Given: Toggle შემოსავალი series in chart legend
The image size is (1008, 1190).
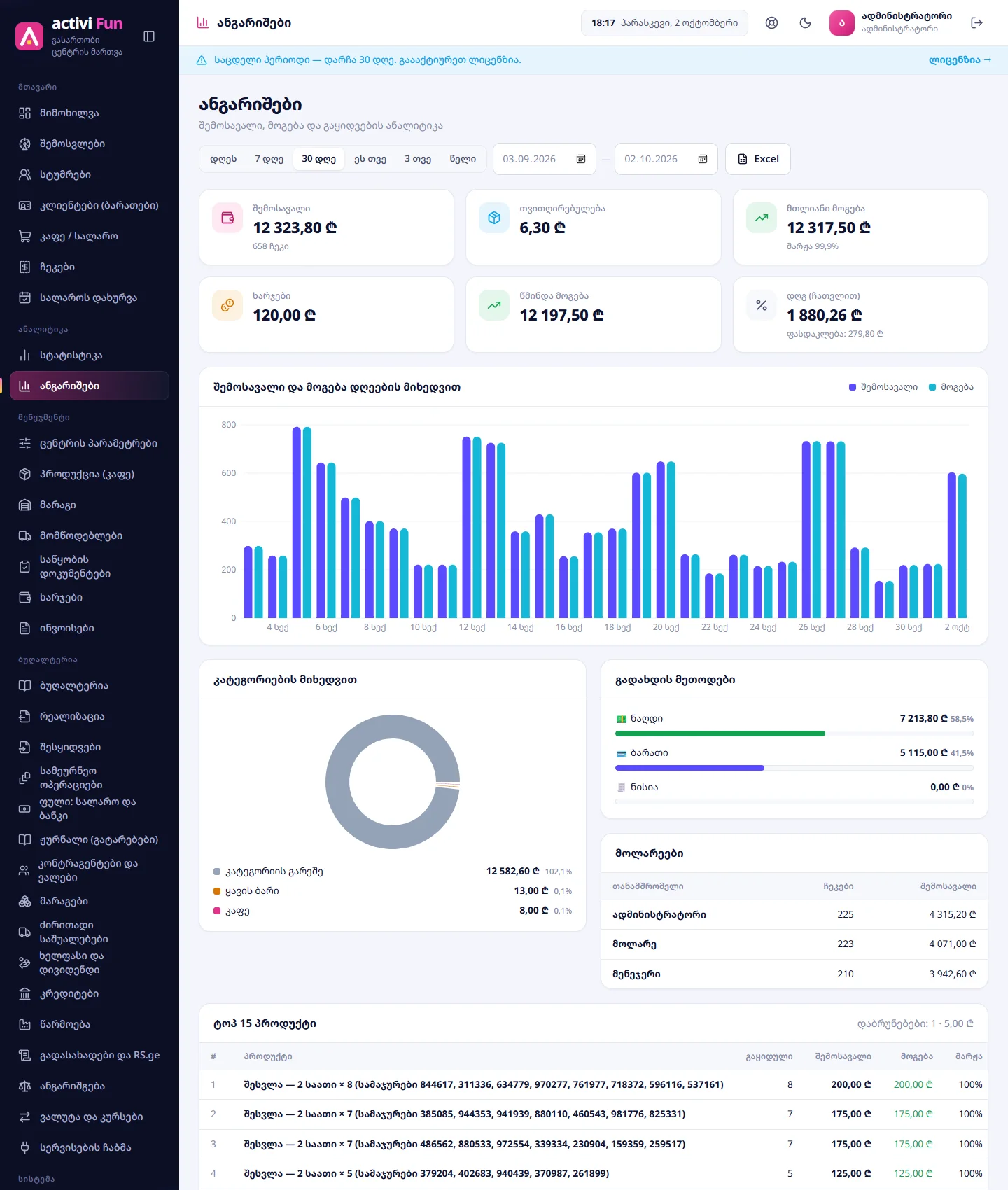Looking at the screenshot, I should click(x=883, y=387).
